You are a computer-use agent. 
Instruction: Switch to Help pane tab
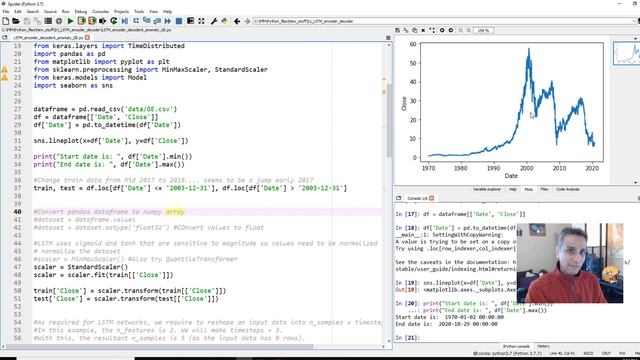tap(513, 189)
